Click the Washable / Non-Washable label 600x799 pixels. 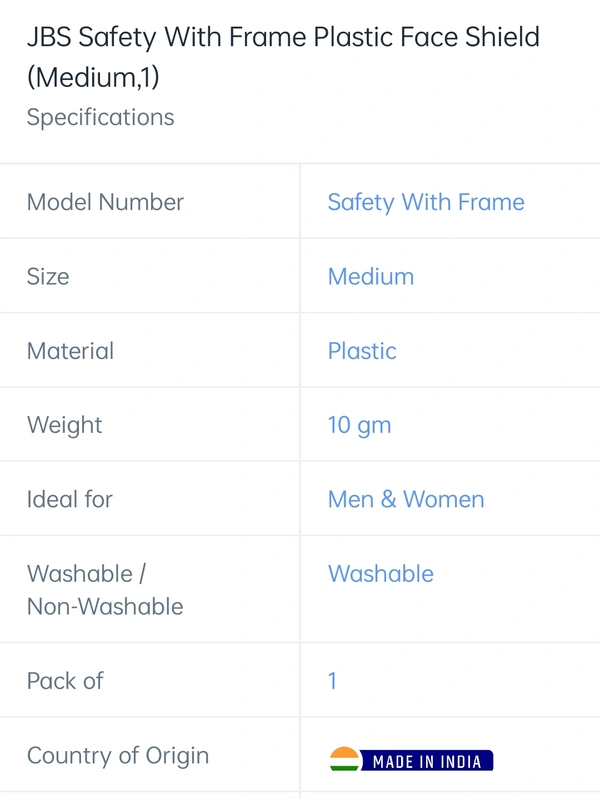(x=105, y=590)
